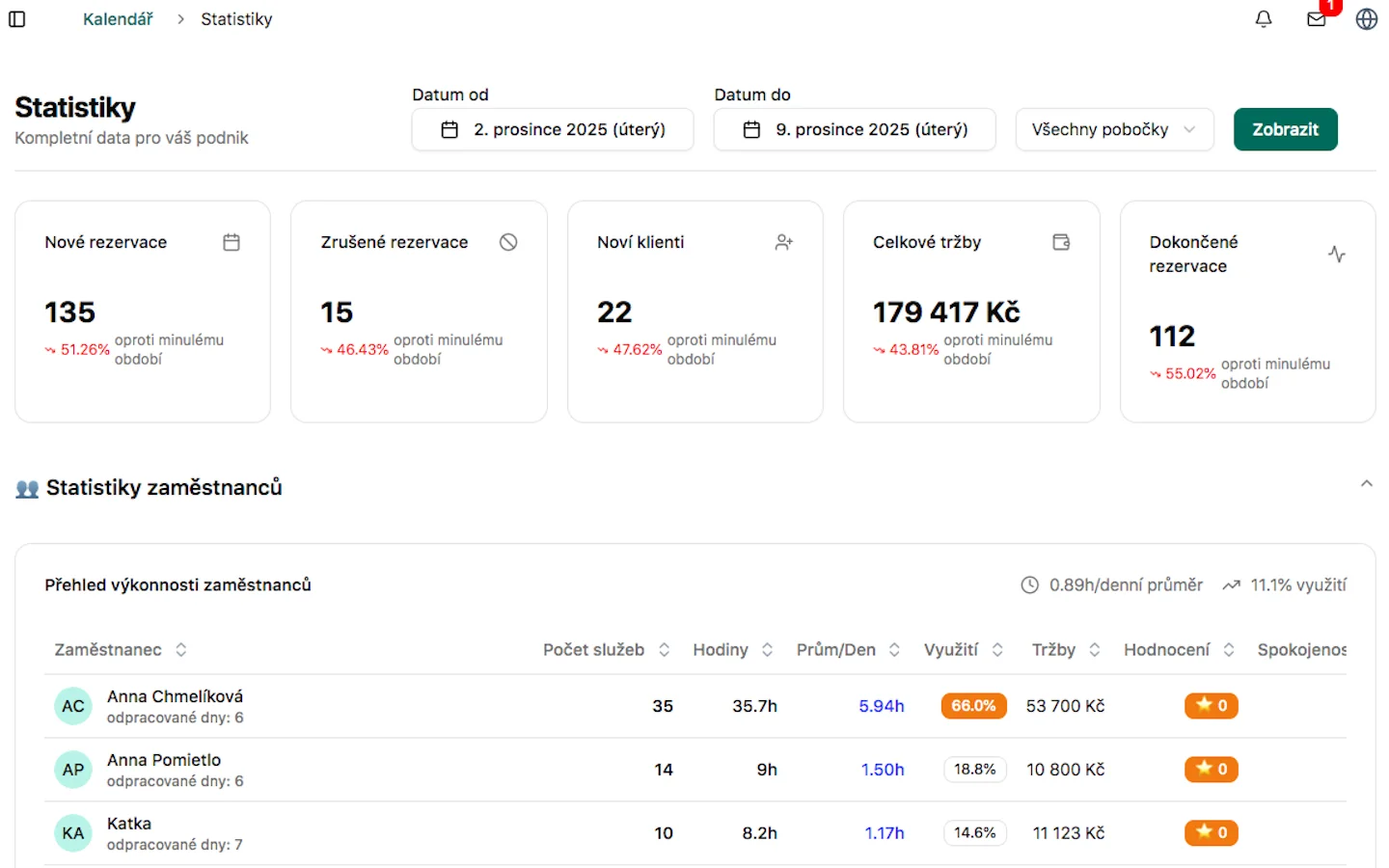Click the AC avatar of Anna Chmelíková
This screenshot has height=868, width=1389.
coord(73,706)
